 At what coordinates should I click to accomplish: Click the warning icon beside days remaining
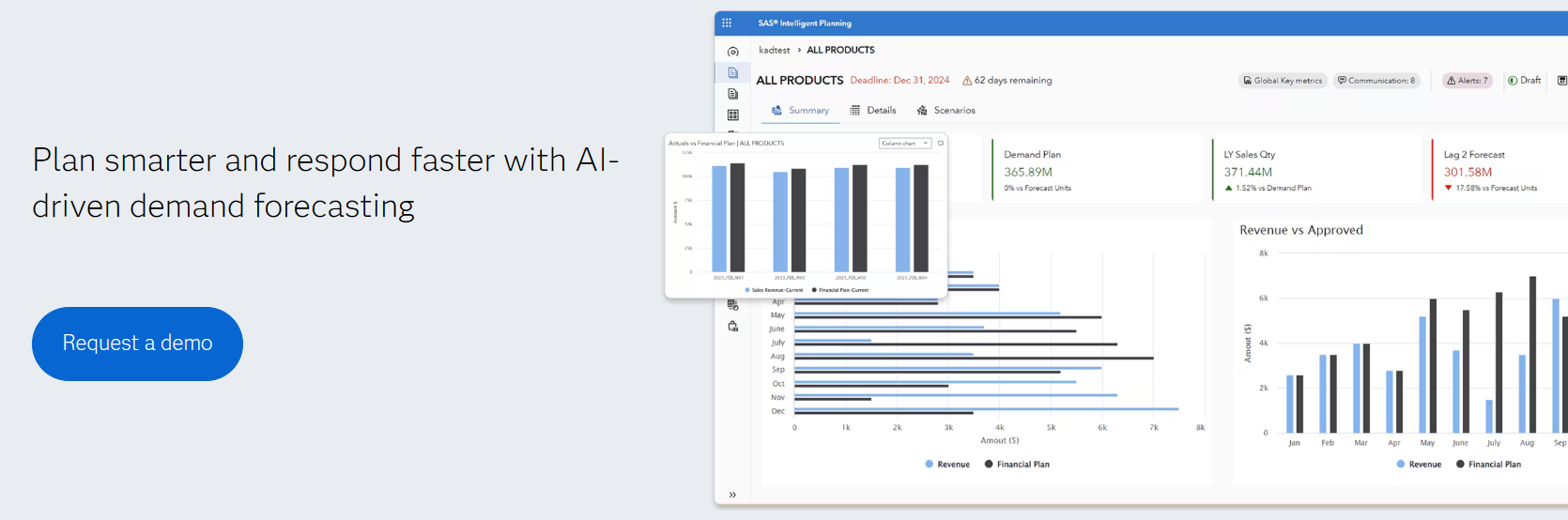(967, 81)
